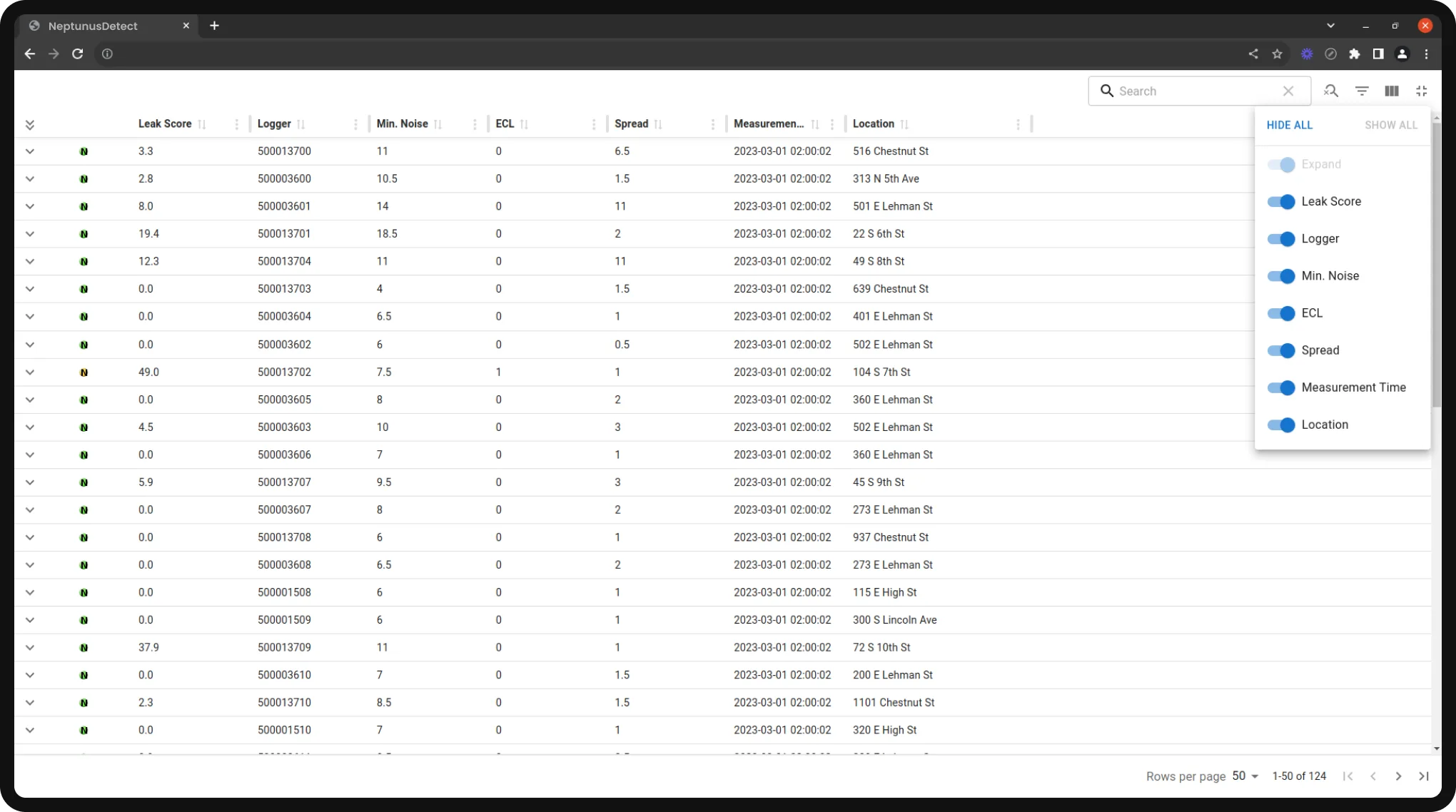The width and height of the screenshot is (1456, 812).
Task: Sort by Leak Score column arrows
Action: 202,124
